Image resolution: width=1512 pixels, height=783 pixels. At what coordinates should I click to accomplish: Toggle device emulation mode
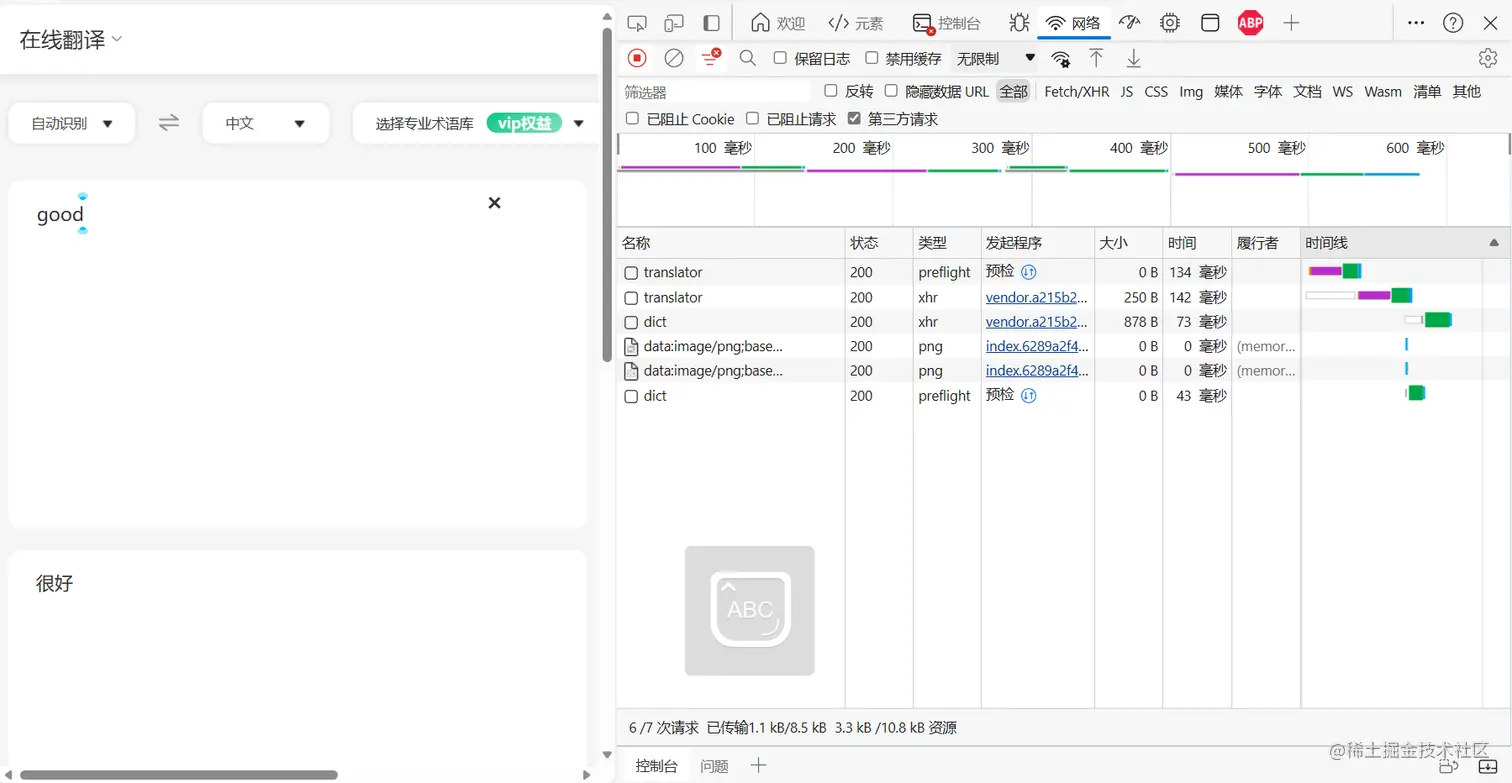click(674, 23)
